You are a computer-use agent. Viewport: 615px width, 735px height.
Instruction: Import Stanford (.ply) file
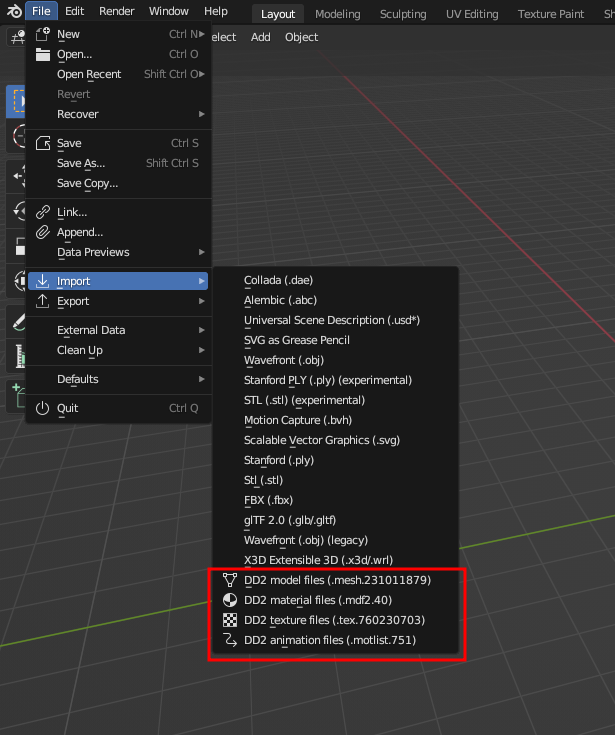(335, 460)
